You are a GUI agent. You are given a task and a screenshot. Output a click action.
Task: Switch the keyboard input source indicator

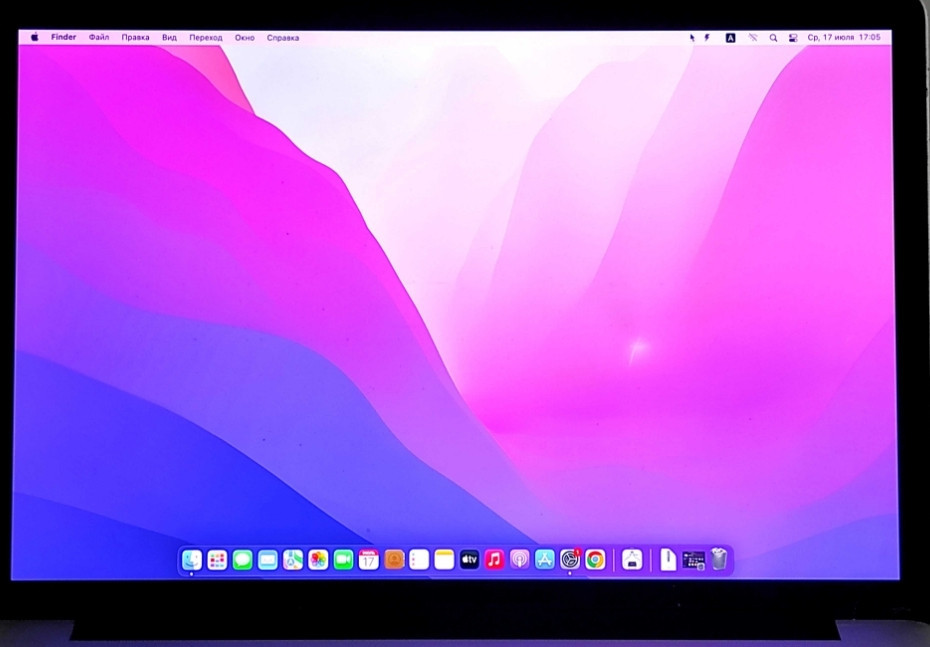(x=731, y=37)
